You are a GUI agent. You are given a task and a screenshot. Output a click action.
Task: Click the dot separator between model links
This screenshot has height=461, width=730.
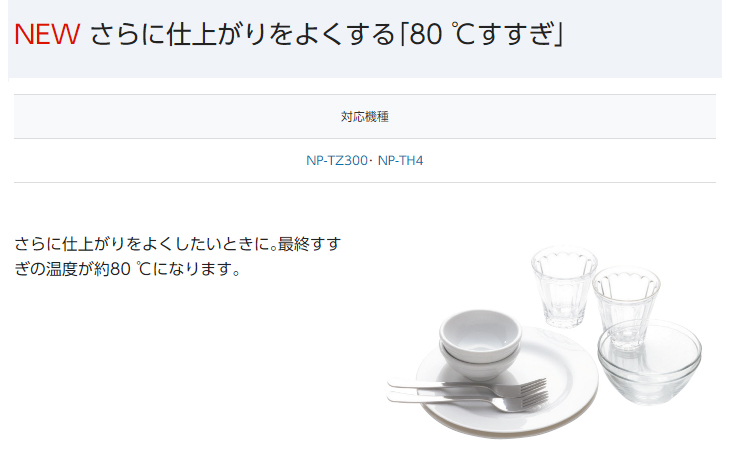point(371,161)
